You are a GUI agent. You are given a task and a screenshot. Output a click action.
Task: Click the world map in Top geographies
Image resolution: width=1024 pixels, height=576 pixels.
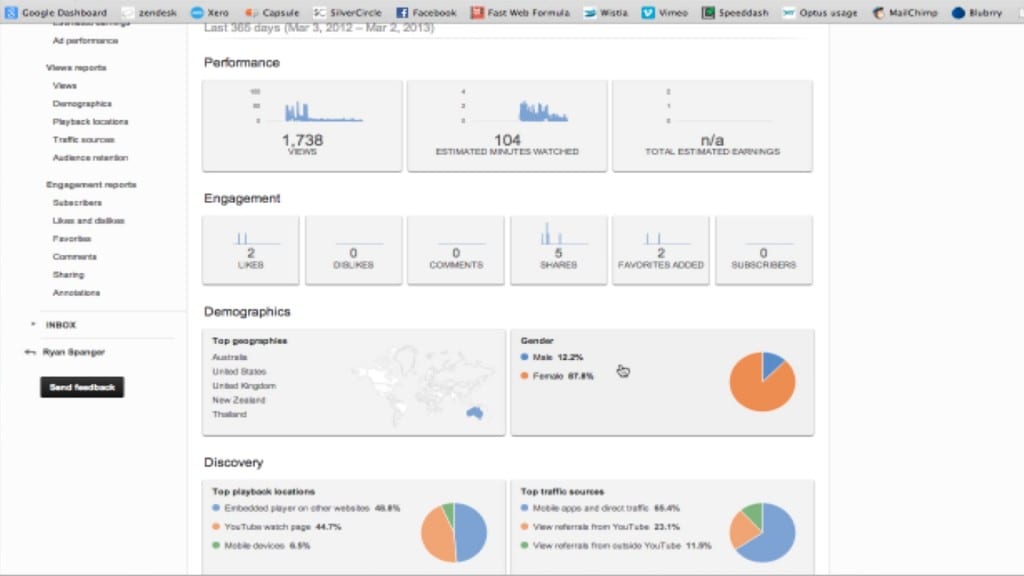tap(421, 385)
